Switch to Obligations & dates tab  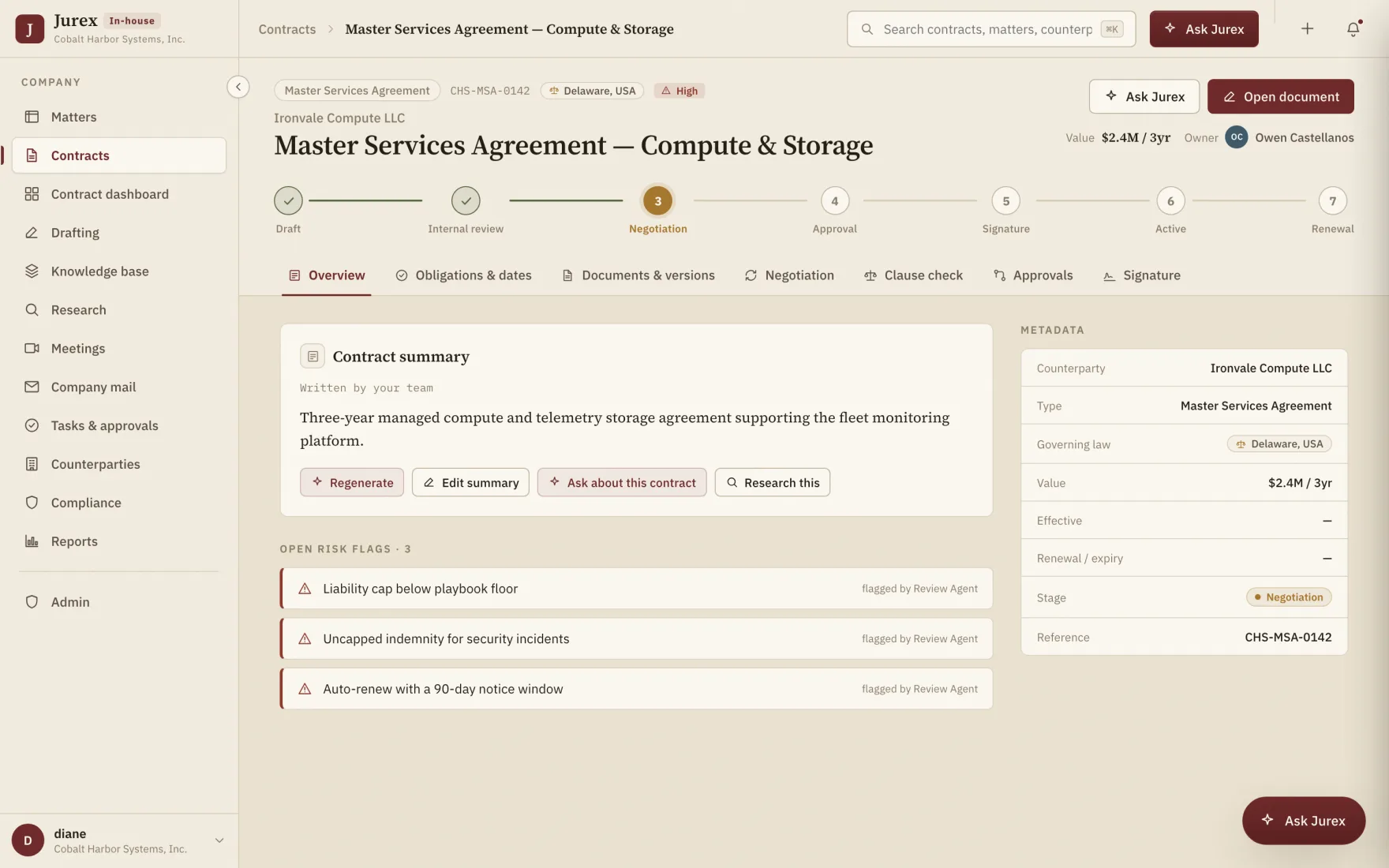463,275
